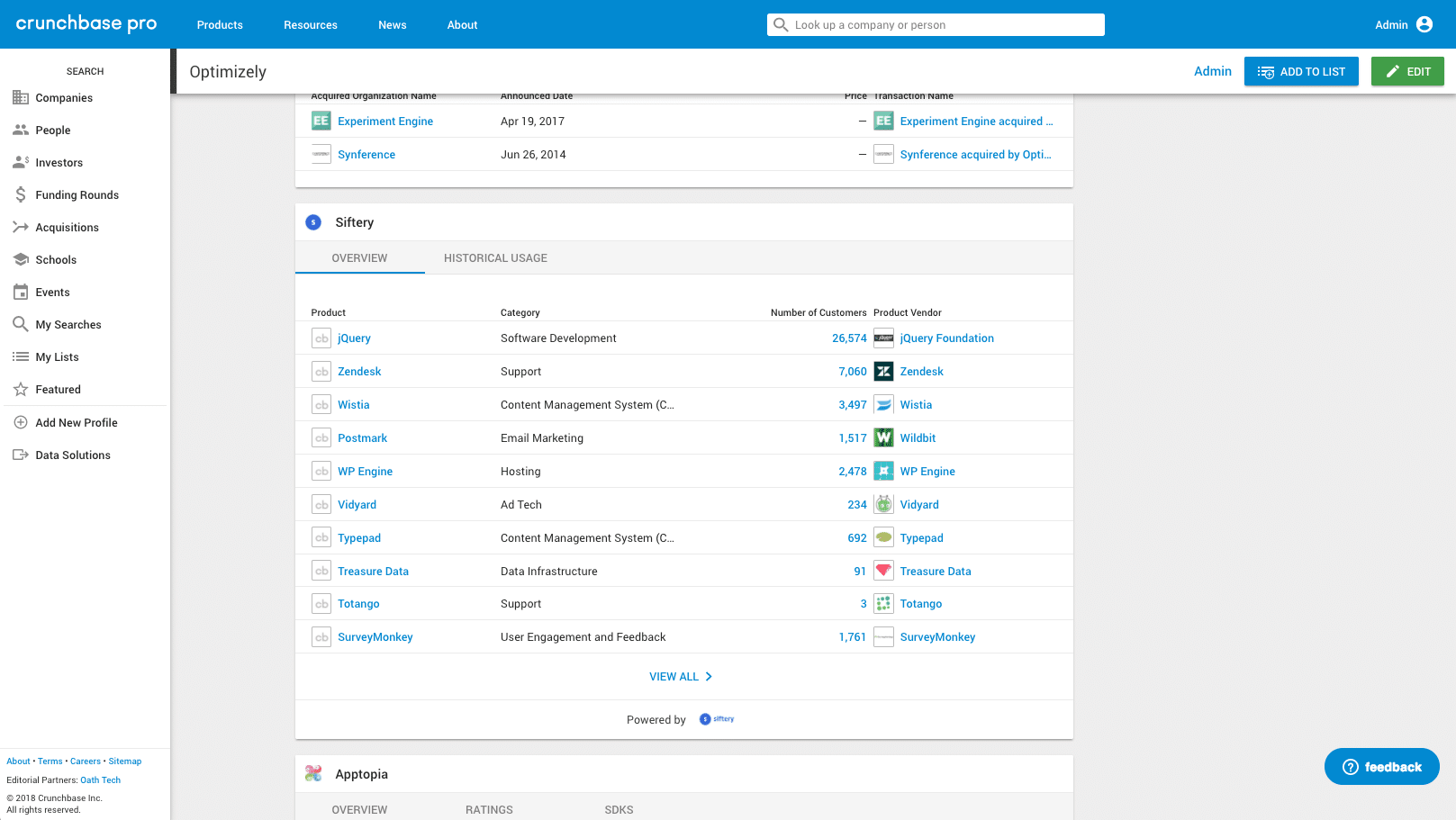Open the Siftery powered-by logo

717,719
